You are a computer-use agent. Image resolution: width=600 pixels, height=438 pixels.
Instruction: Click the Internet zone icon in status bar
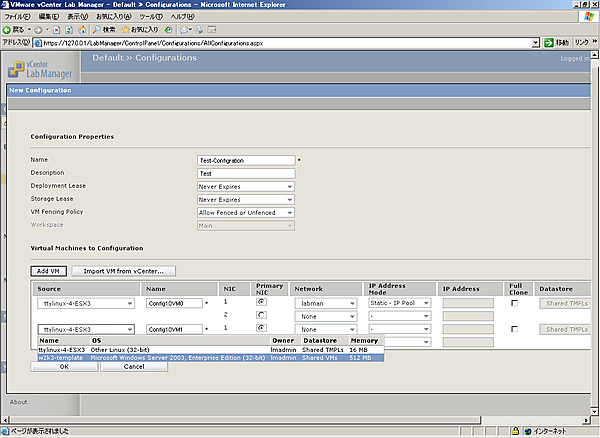528,431
